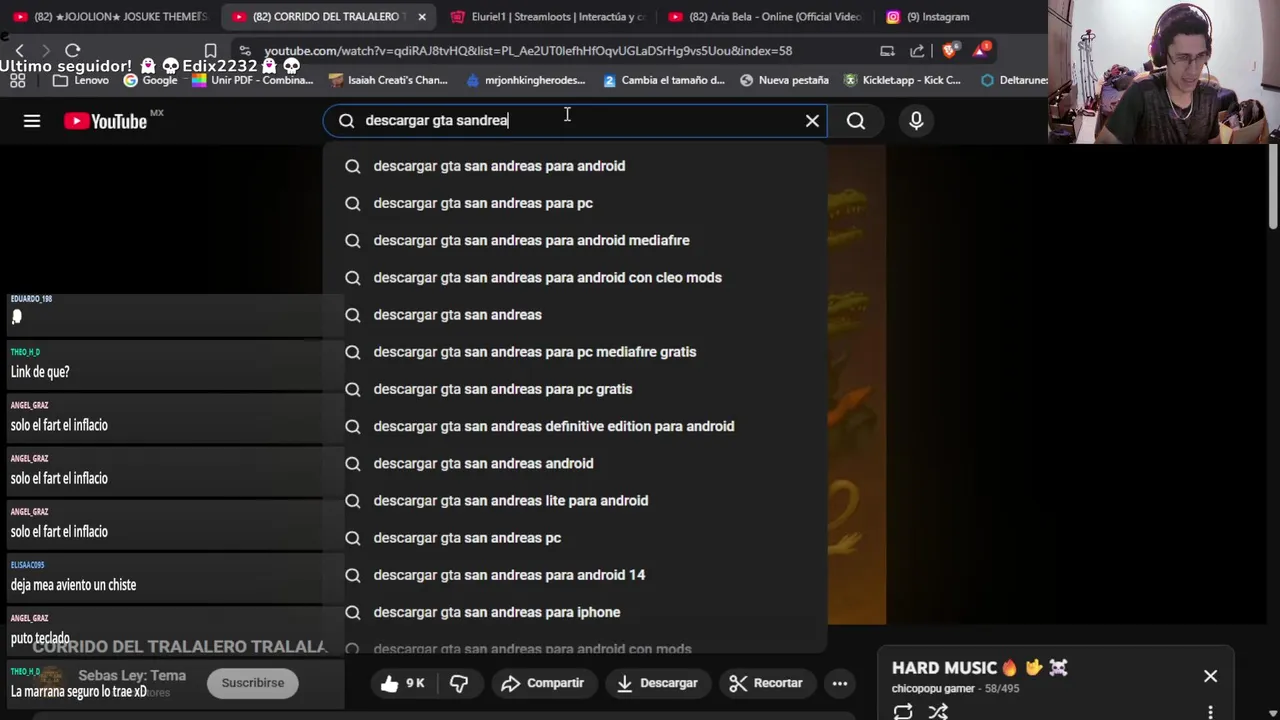The image size is (1280, 720).
Task: Pick suggestion 'para pc mediafire gratis'
Action: point(575,352)
